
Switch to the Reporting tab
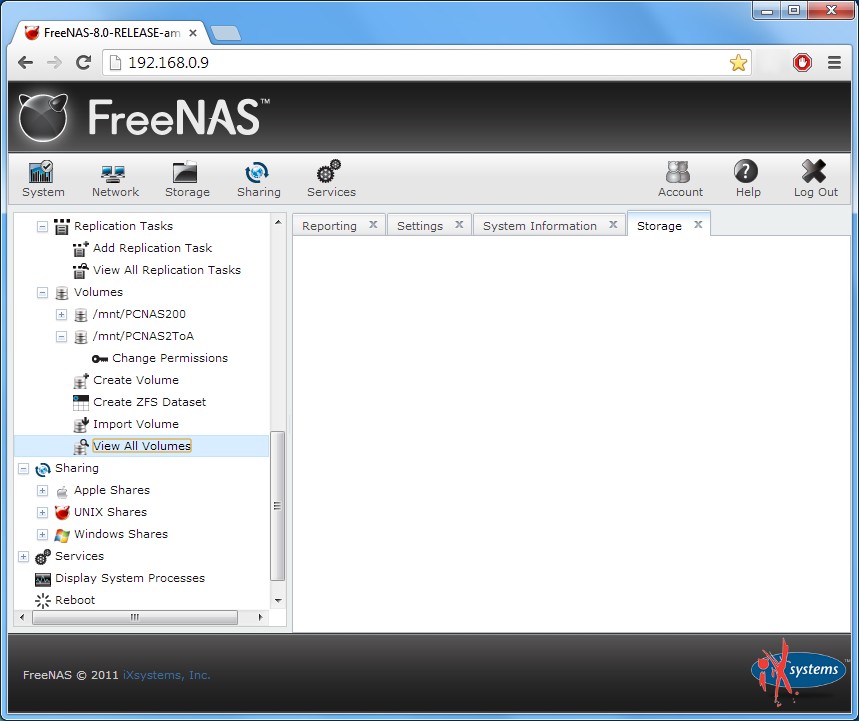[x=329, y=226]
